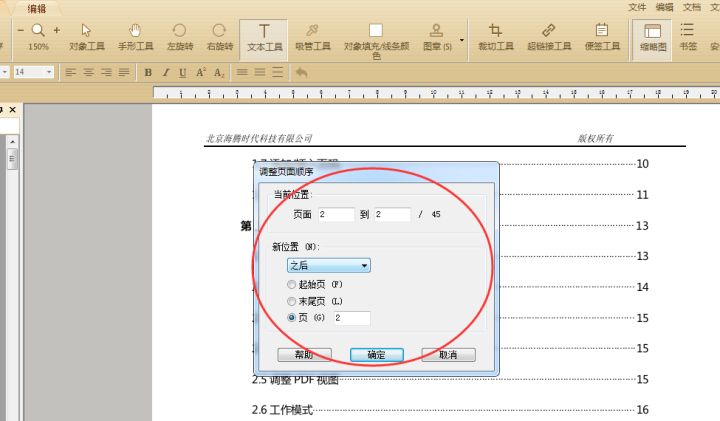Click the zoom out minus icon

pos(21,30)
